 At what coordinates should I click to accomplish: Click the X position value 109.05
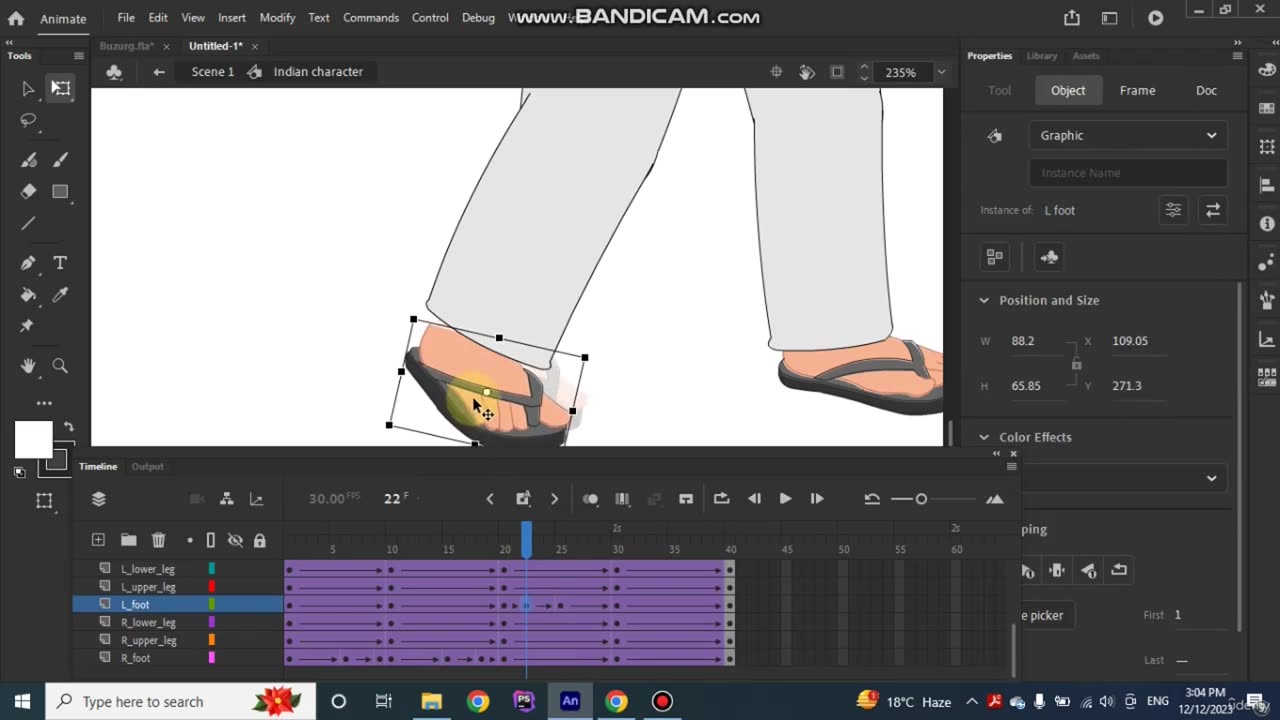point(1130,341)
